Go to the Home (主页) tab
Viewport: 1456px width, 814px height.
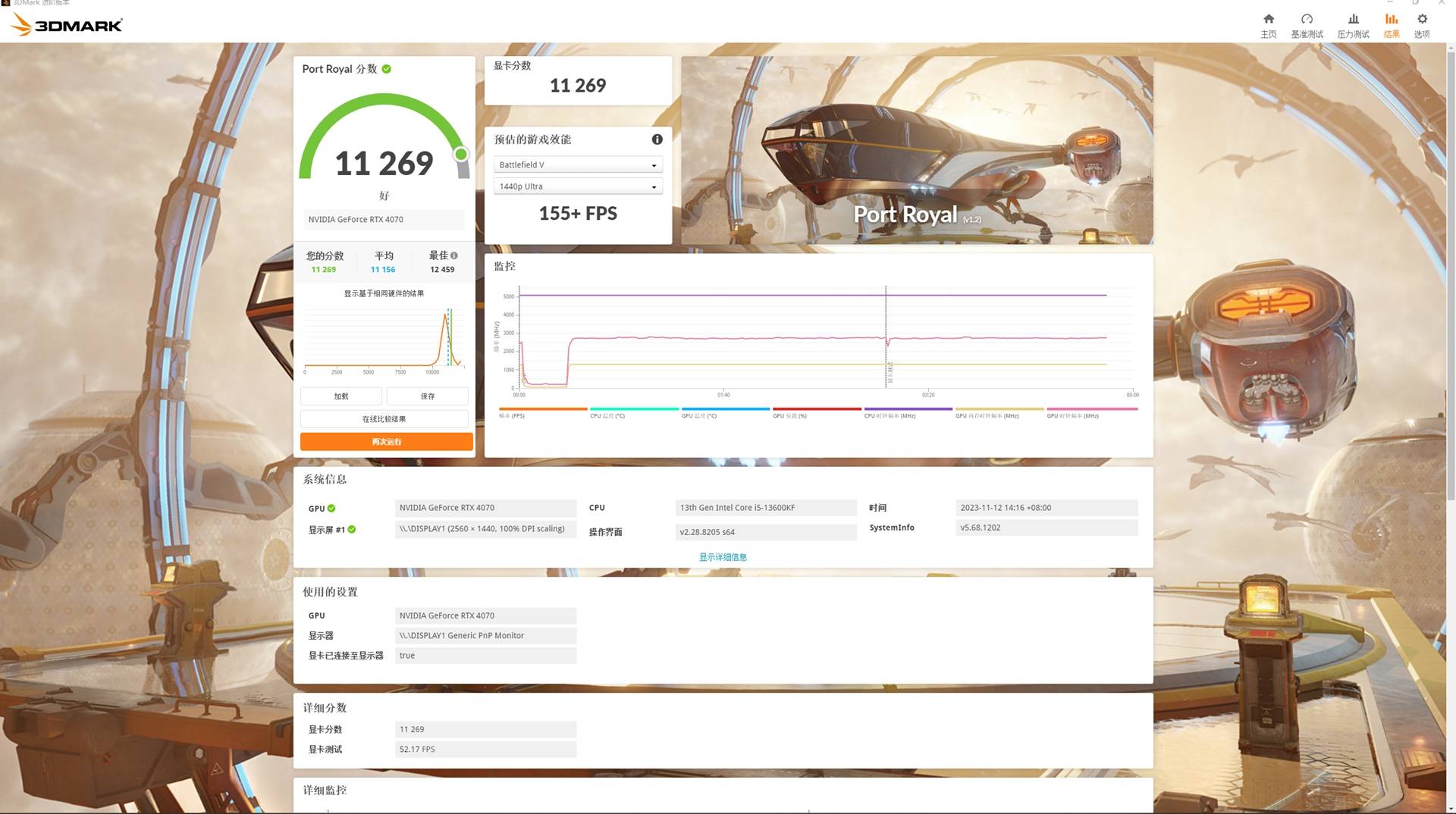point(1268,25)
